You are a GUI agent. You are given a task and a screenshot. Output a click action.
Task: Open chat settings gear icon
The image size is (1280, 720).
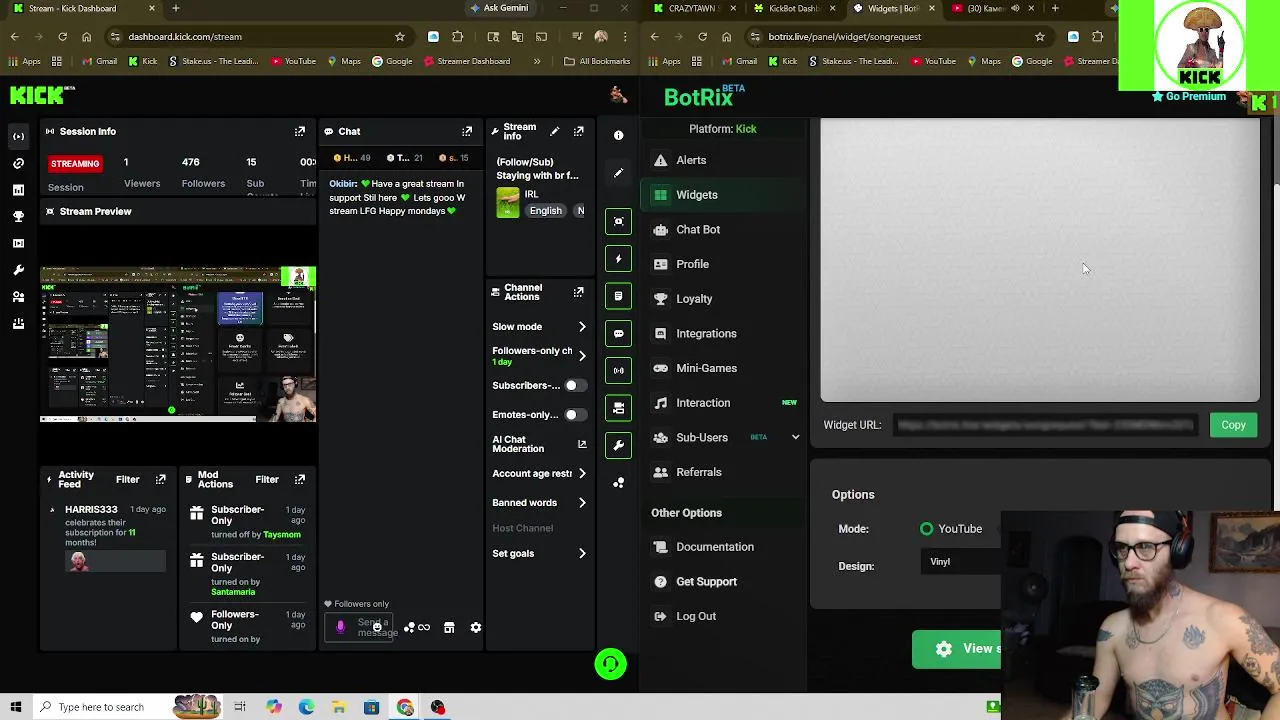coord(476,628)
